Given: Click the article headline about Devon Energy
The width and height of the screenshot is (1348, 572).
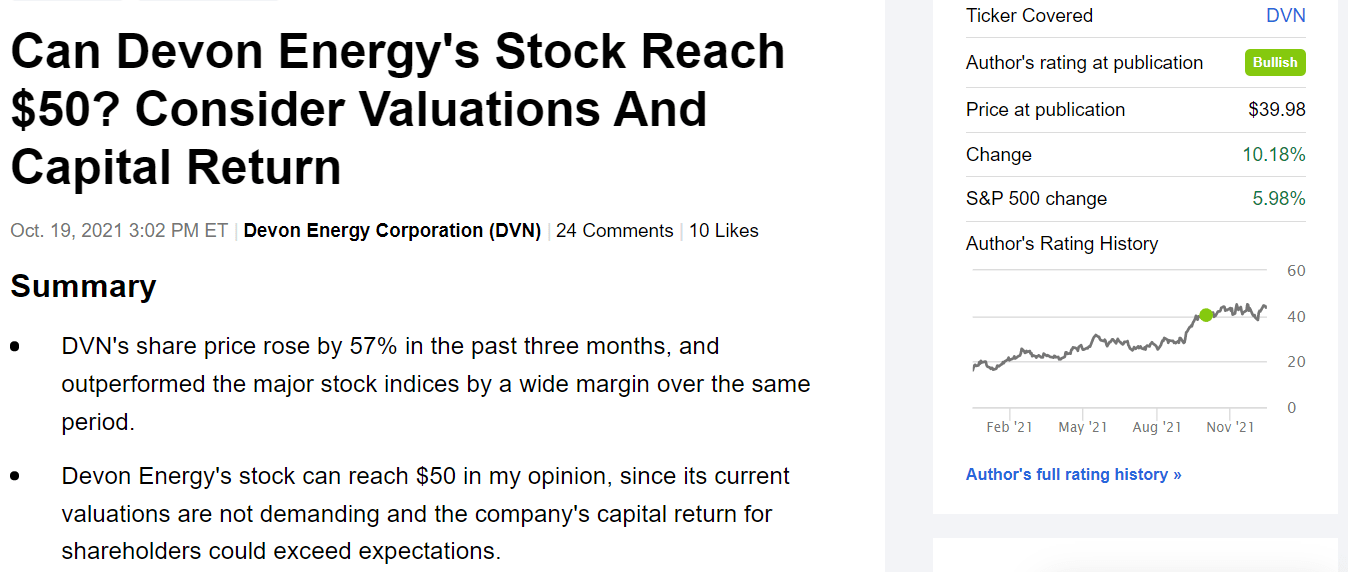Looking at the screenshot, I should [x=398, y=109].
